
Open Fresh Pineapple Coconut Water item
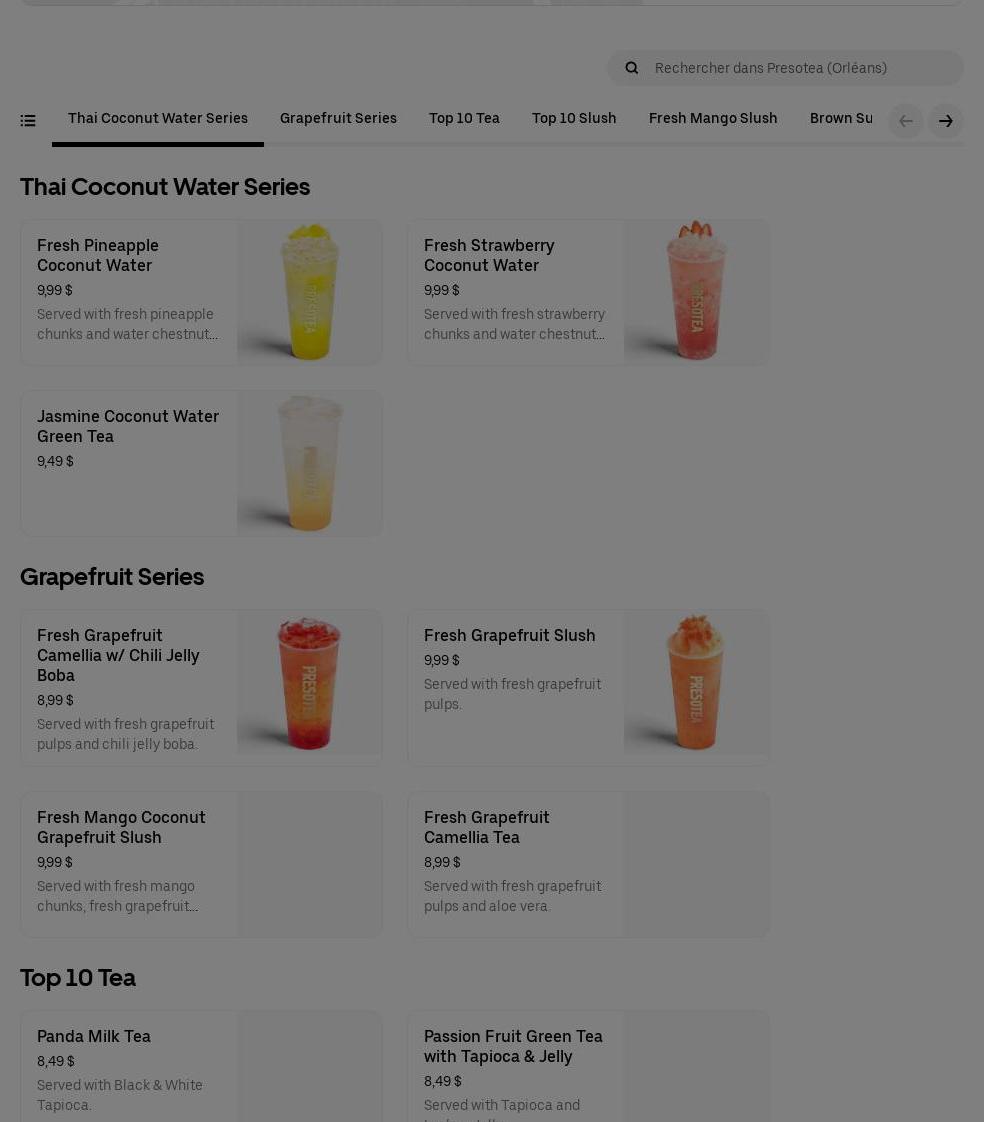pos(201,292)
